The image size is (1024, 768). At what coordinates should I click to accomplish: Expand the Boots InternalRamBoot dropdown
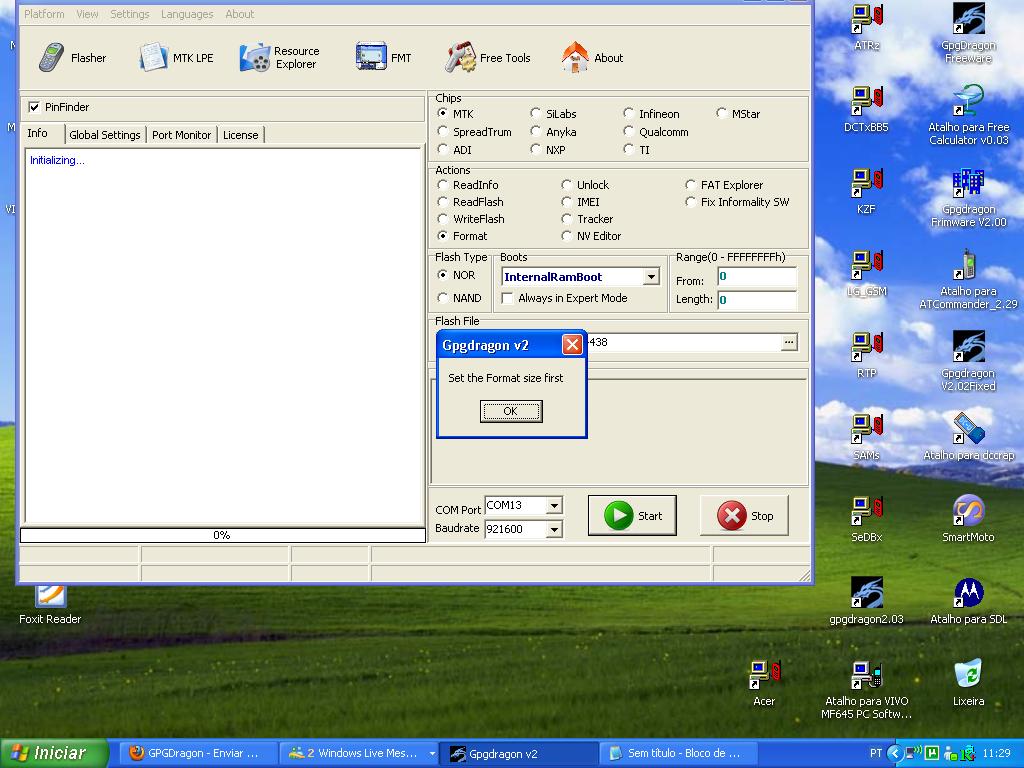pos(651,277)
